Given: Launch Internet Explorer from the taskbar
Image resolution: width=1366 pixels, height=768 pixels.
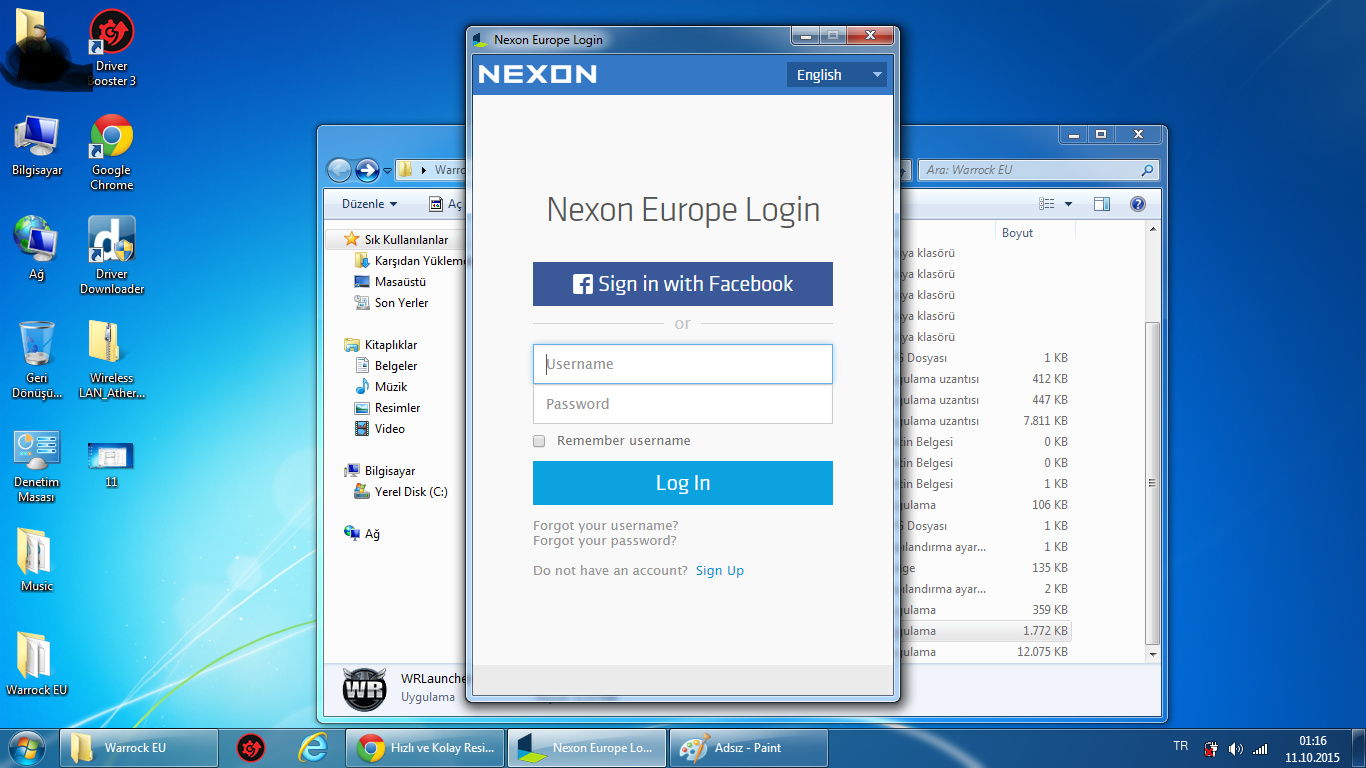Looking at the screenshot, I should click(x=313, y=748).
